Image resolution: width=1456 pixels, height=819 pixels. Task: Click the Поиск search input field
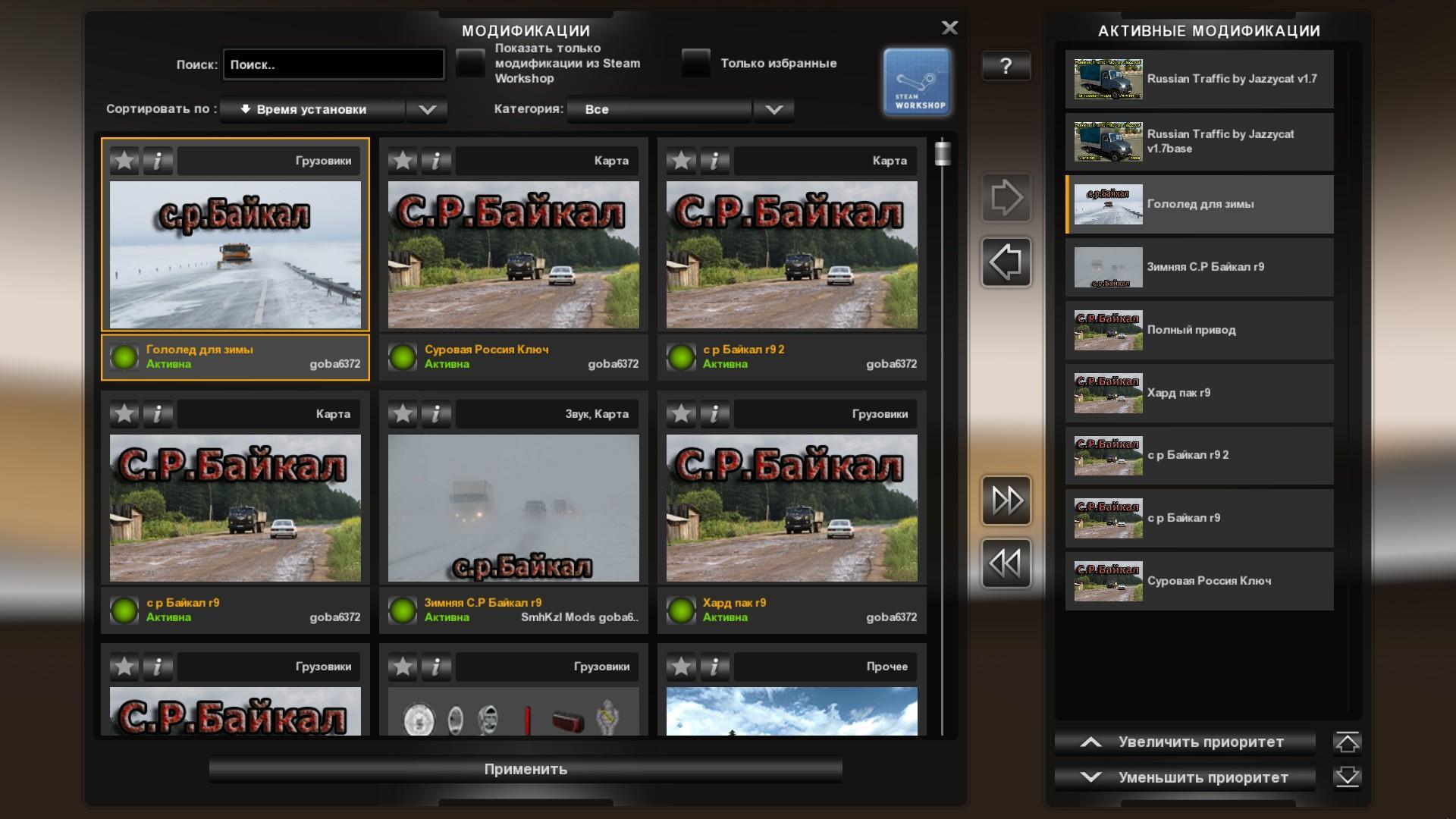pos(334,64)
